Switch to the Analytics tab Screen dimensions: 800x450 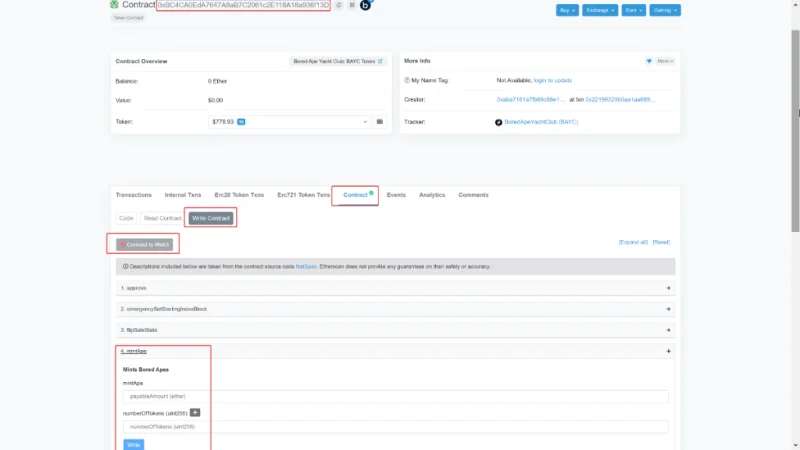(432, 195)
